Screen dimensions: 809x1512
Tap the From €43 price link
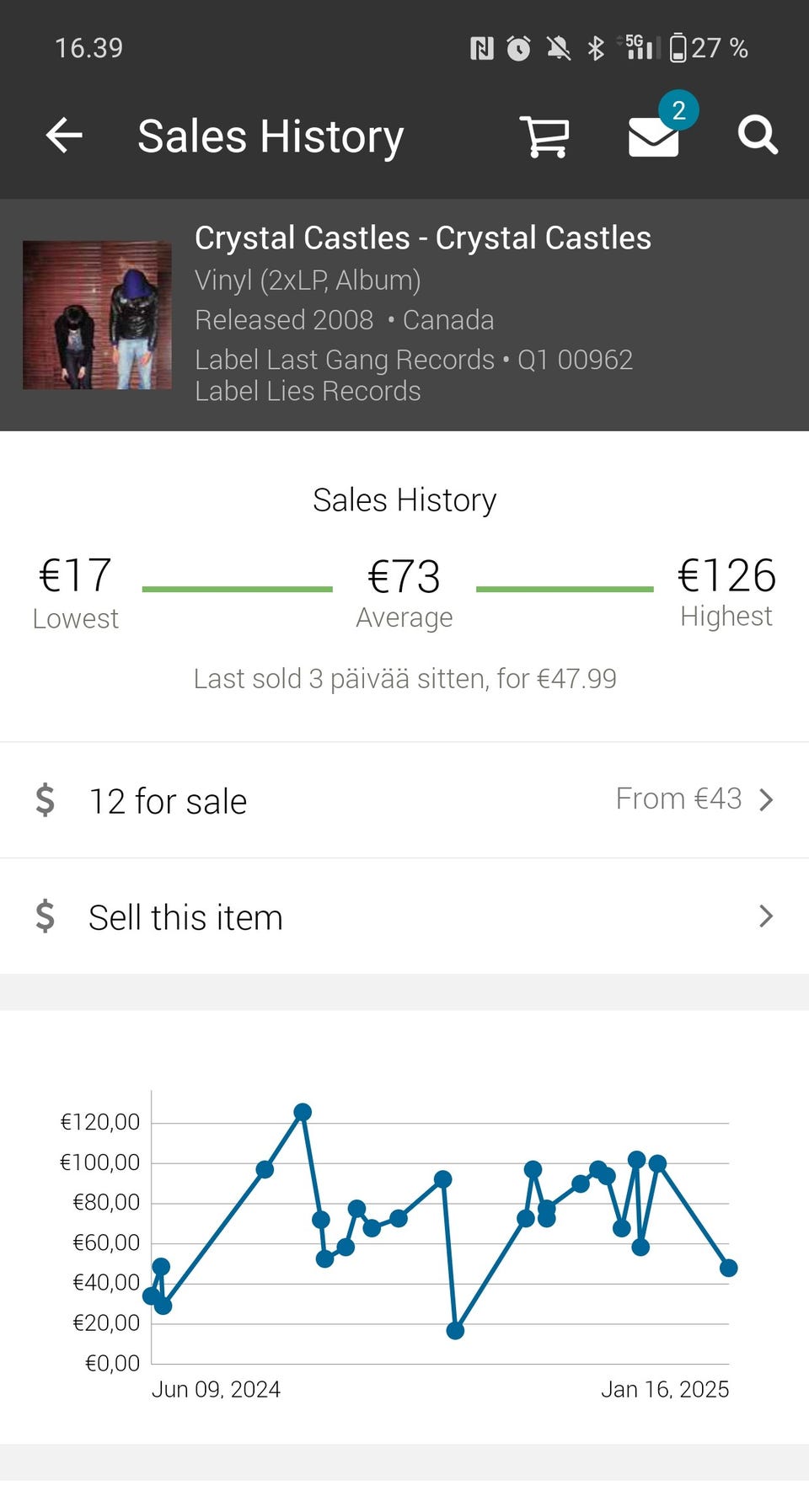678,799
